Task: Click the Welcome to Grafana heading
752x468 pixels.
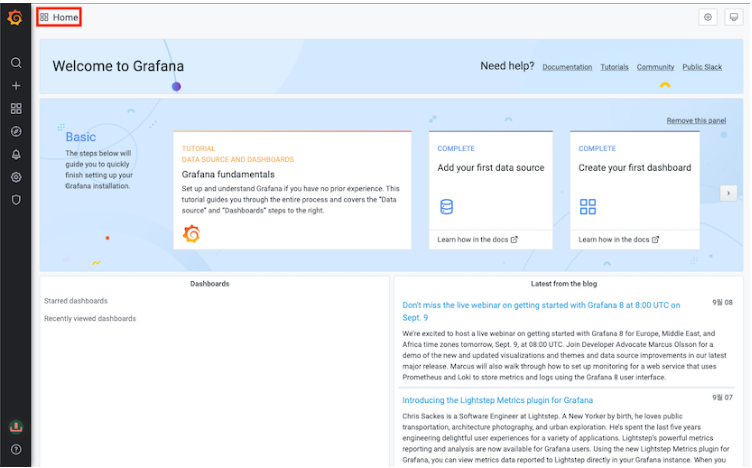Action: 118,66
